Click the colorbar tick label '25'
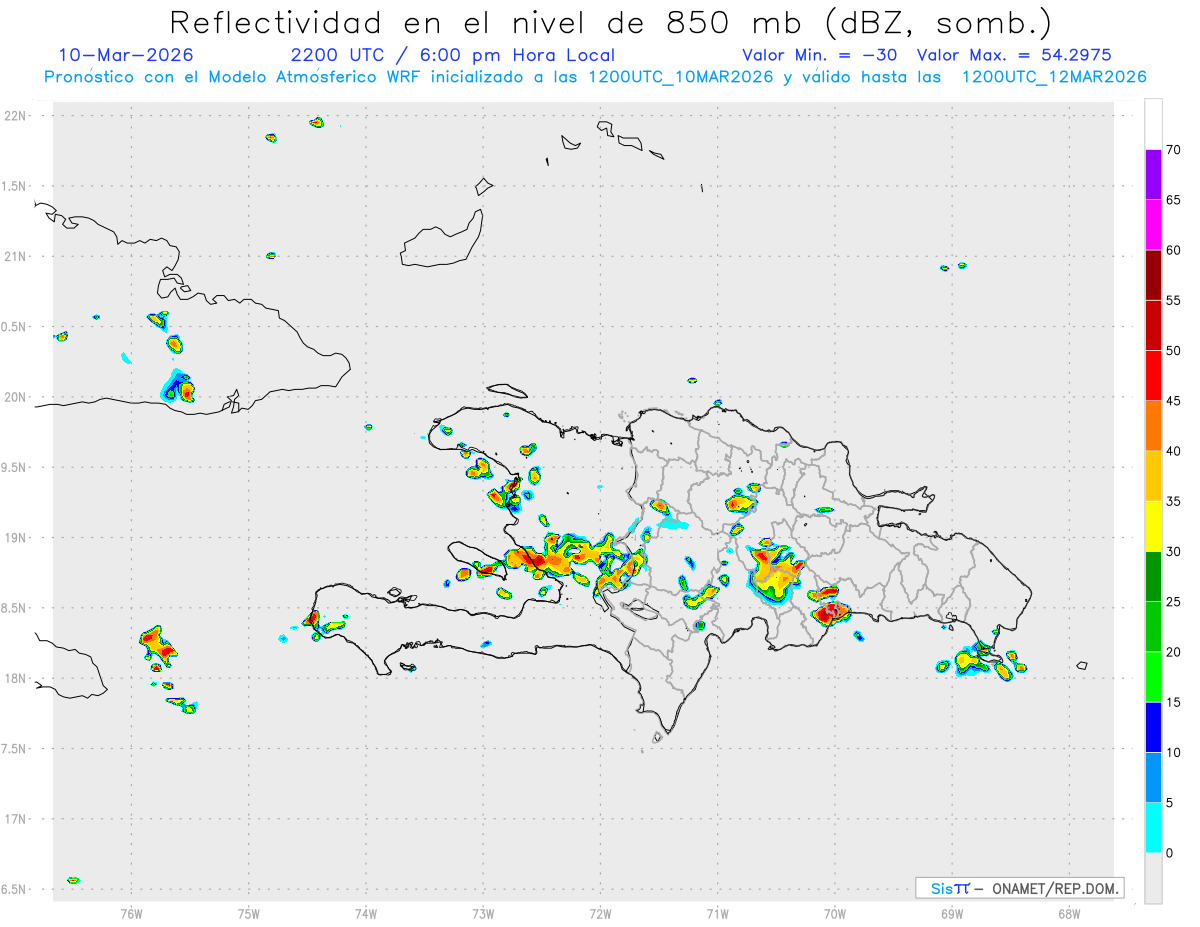 (x=1173, y=602)
